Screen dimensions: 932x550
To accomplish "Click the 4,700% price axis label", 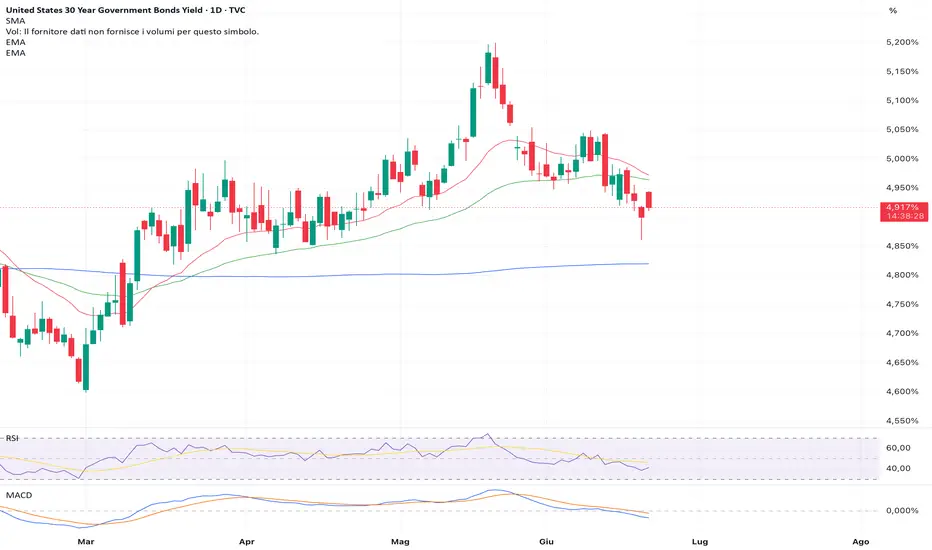I will pos(902,334).
